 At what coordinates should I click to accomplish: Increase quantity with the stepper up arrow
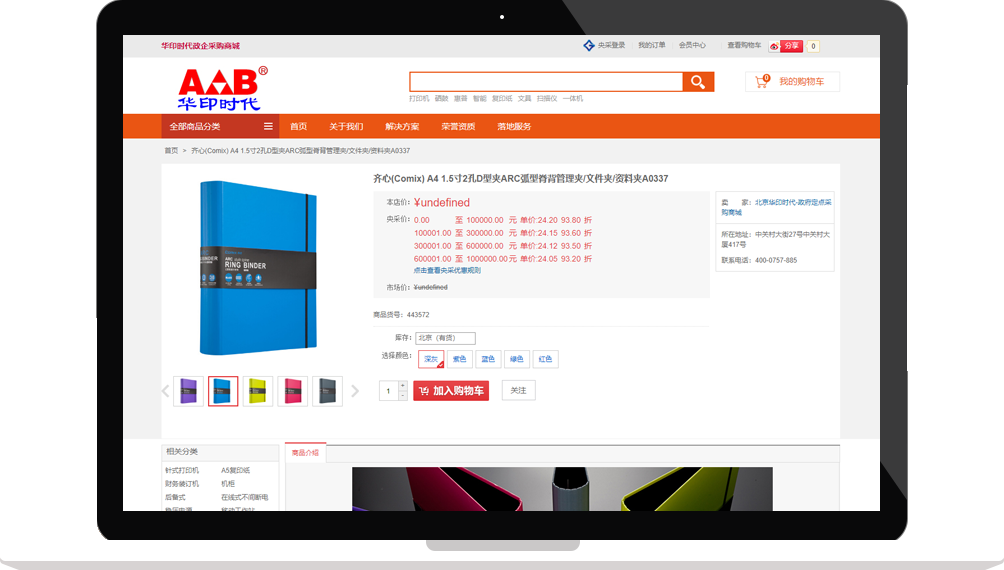[x=403, y=386]
